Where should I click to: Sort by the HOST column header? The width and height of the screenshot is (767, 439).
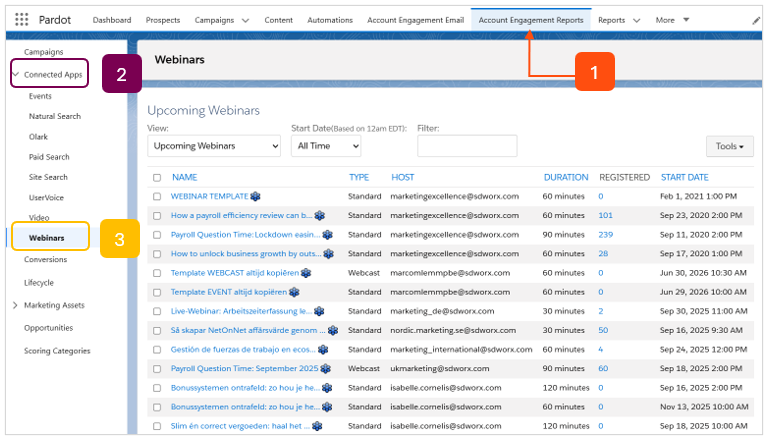(x=403, y=177)
